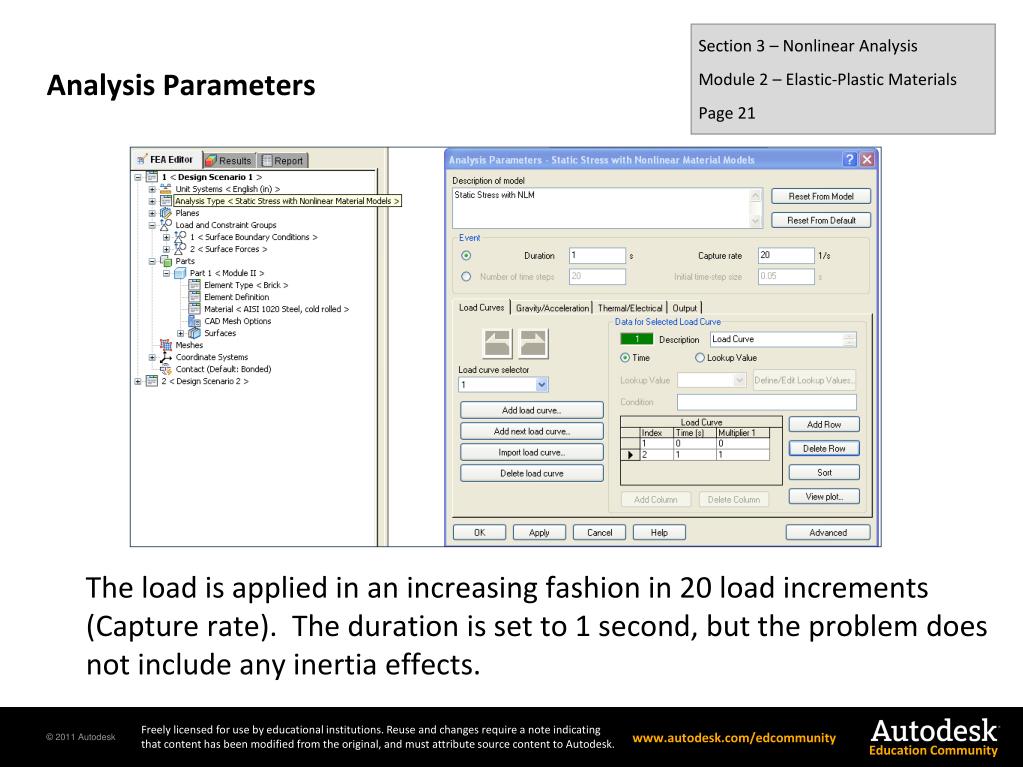Click Reset From Model button
Screen dimensions: 1023x767
pyautogui.click(x=821, y=196)
